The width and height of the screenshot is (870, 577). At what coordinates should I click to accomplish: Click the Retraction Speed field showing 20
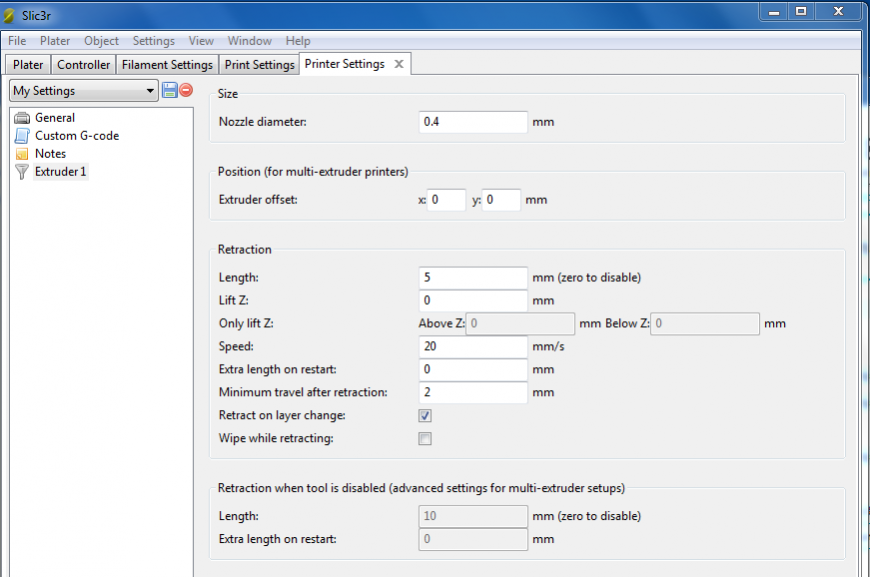point(473,346)
